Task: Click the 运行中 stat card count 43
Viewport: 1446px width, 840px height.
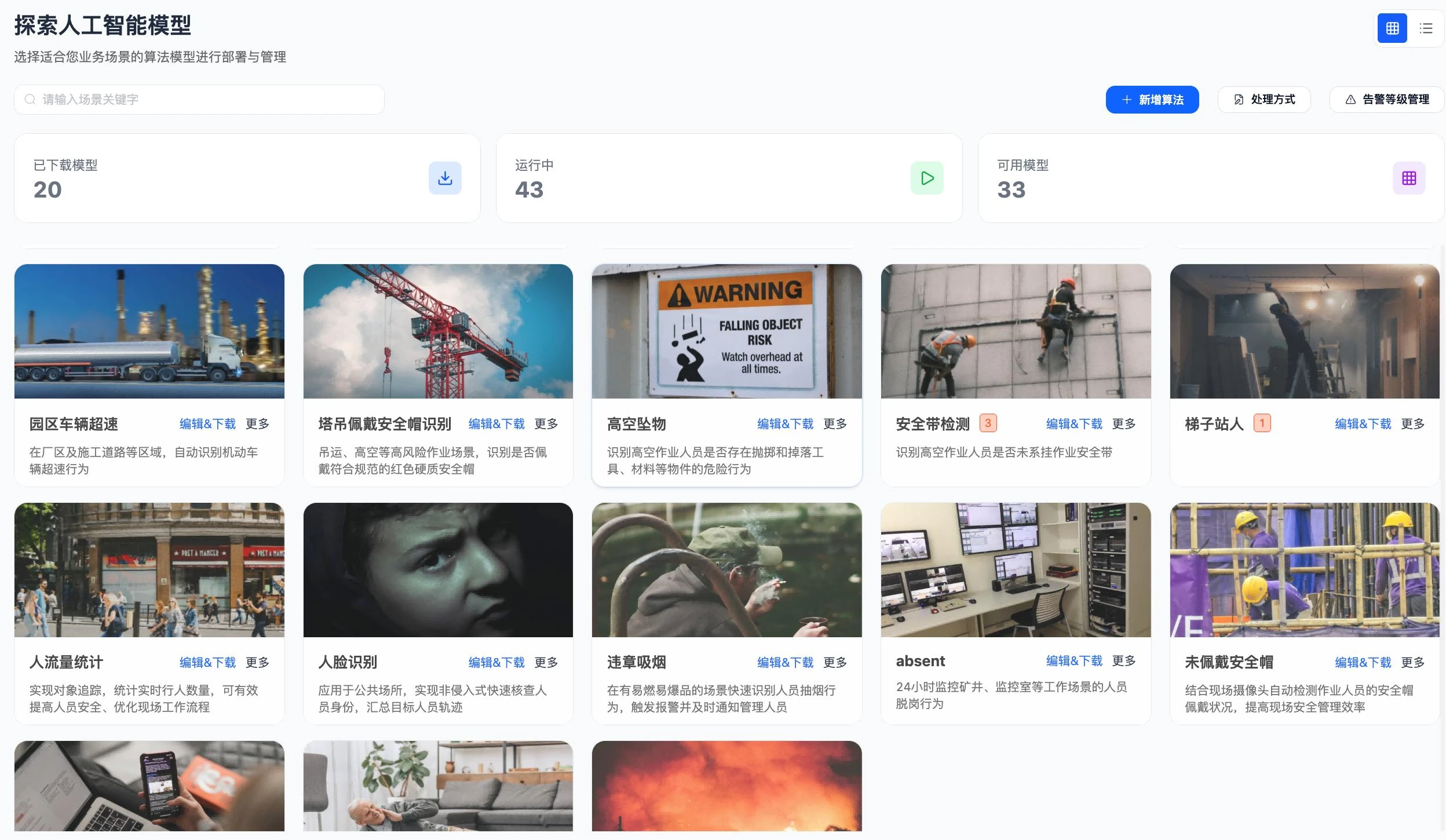Action: (530, 190)
